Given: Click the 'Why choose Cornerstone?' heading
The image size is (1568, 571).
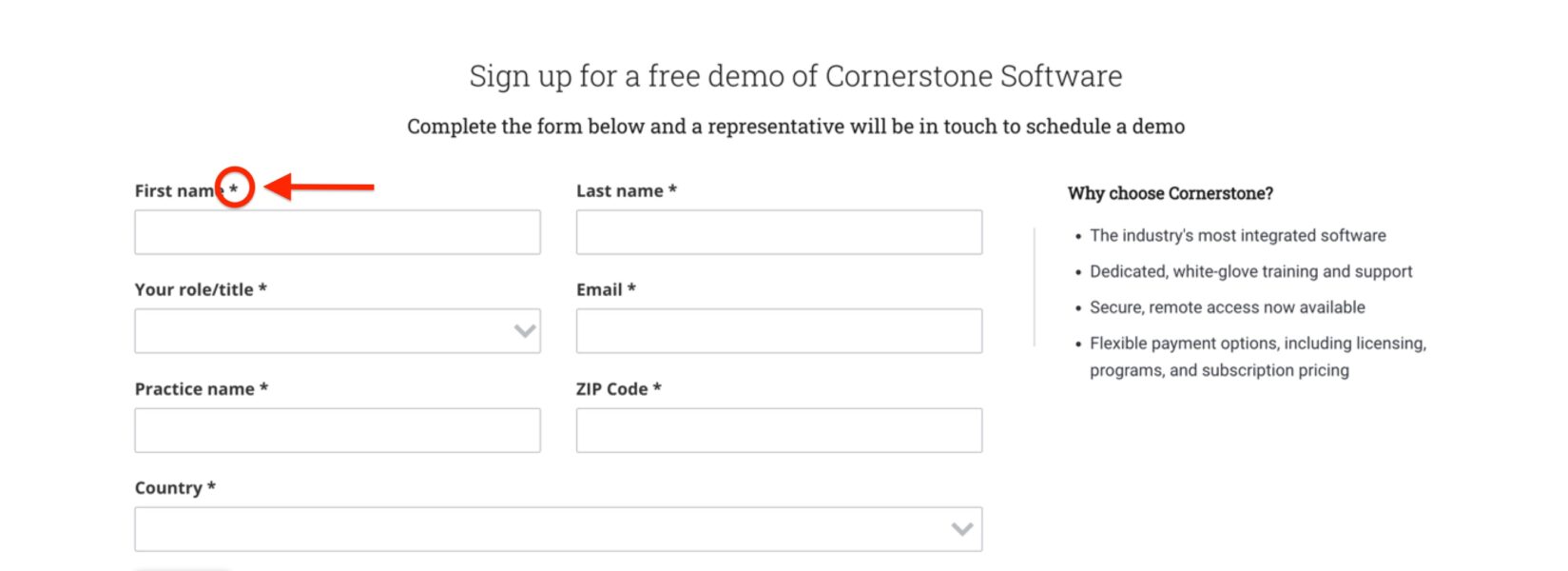Looking at the screenshot, I should (1170, 193).
